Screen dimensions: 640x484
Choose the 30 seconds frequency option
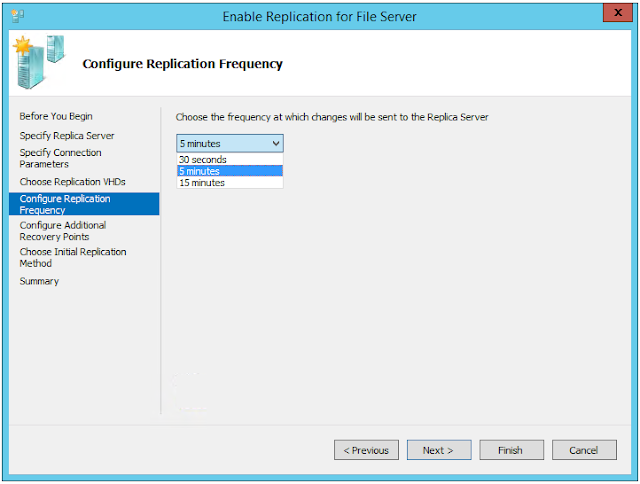[230, 160]
